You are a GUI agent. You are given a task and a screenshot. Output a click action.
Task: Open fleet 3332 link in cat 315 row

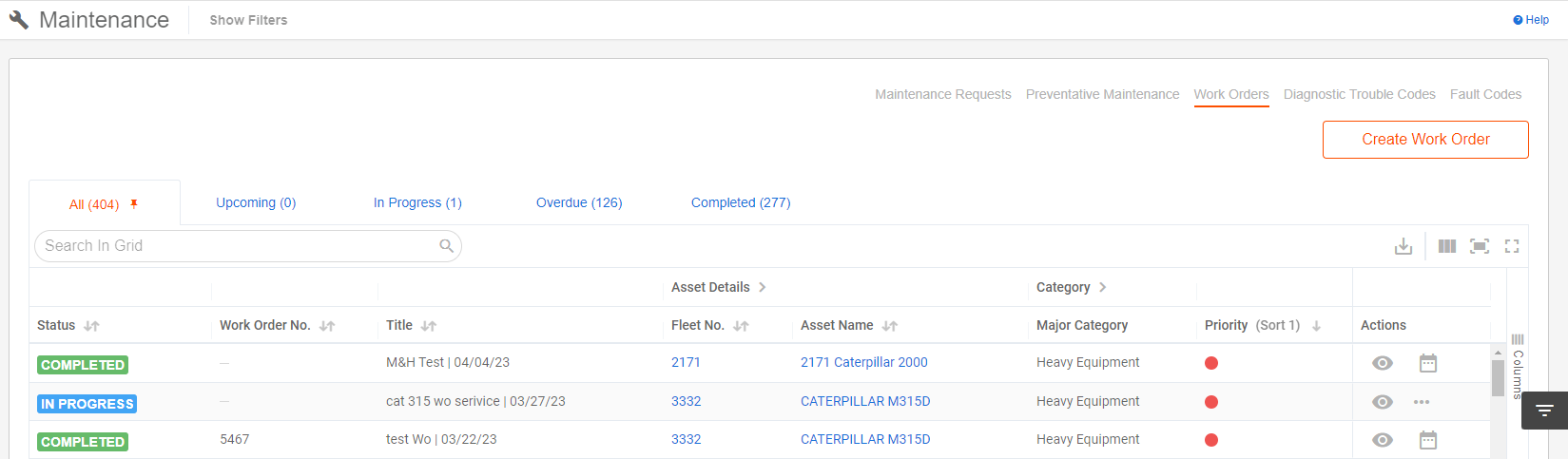(x=686, y=401)
